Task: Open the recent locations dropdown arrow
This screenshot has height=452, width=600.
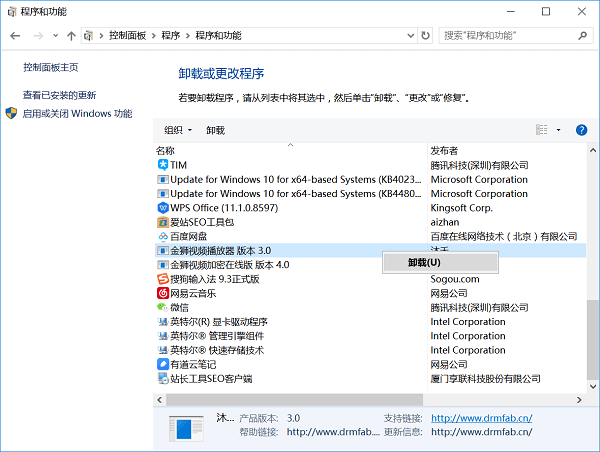Action: click(x=55, y=36)
